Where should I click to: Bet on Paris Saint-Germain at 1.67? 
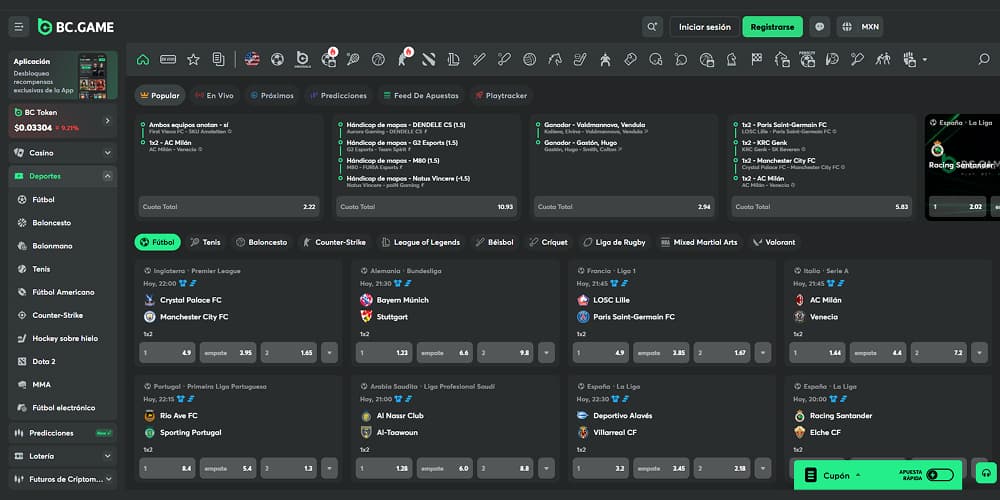click(722, 353)
